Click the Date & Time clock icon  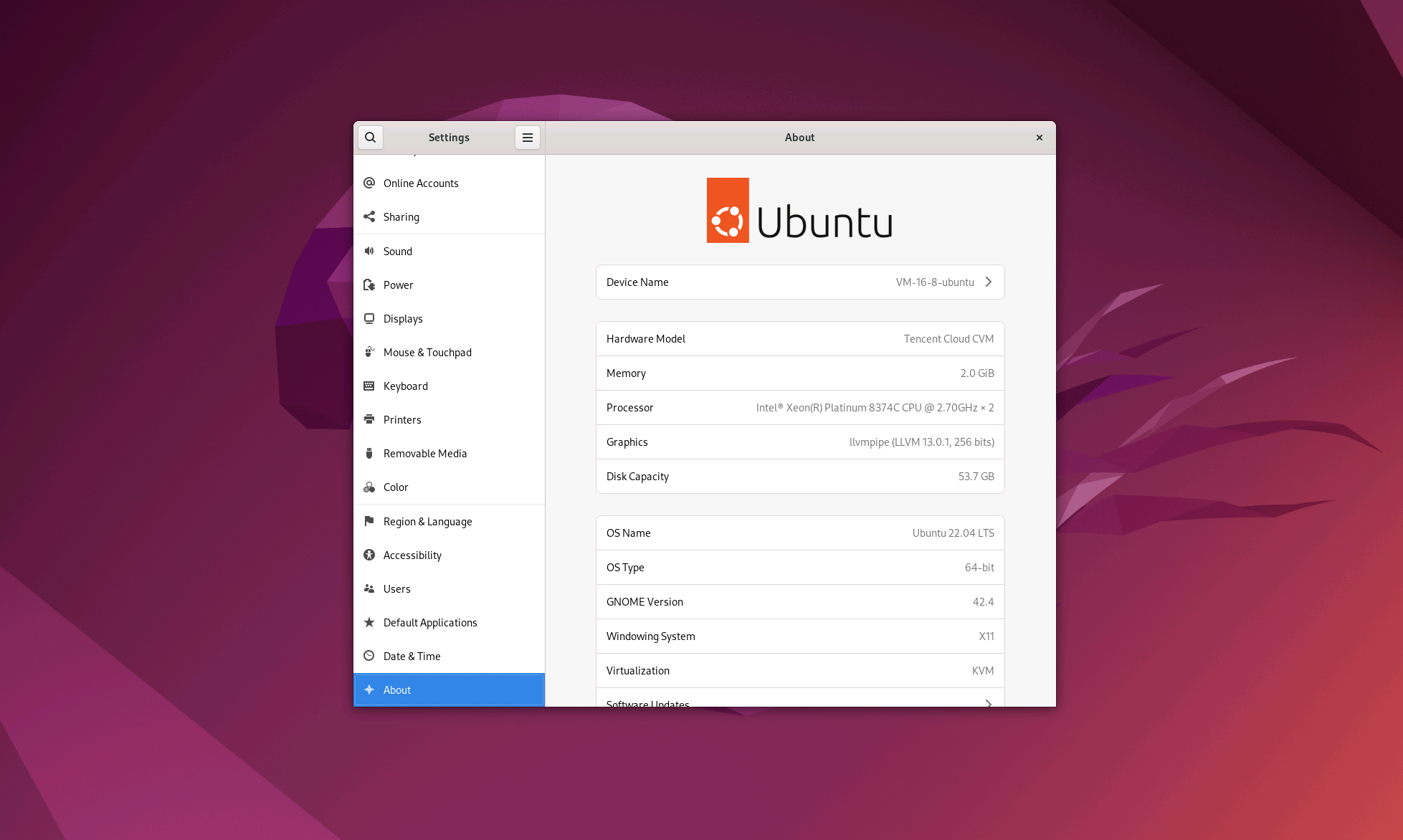tap(369, 656)
